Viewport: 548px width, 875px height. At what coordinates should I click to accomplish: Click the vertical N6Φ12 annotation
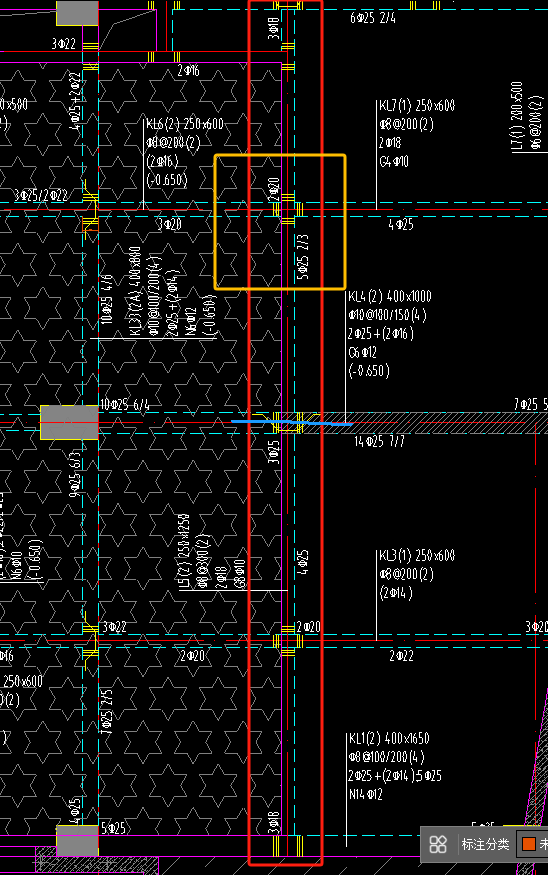[191, 320]
